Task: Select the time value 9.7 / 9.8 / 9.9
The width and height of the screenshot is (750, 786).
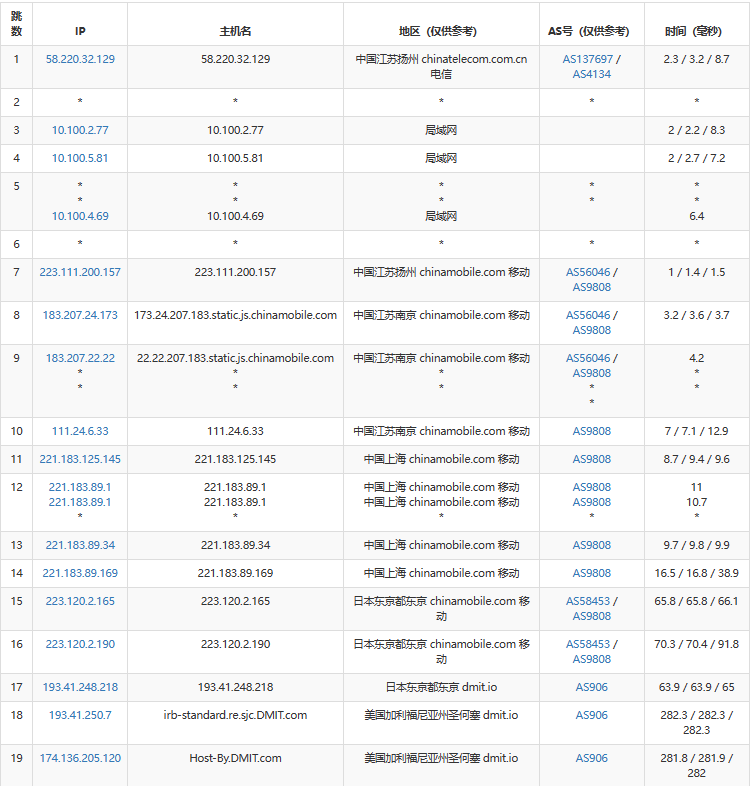Action: [x=696, y=545]
